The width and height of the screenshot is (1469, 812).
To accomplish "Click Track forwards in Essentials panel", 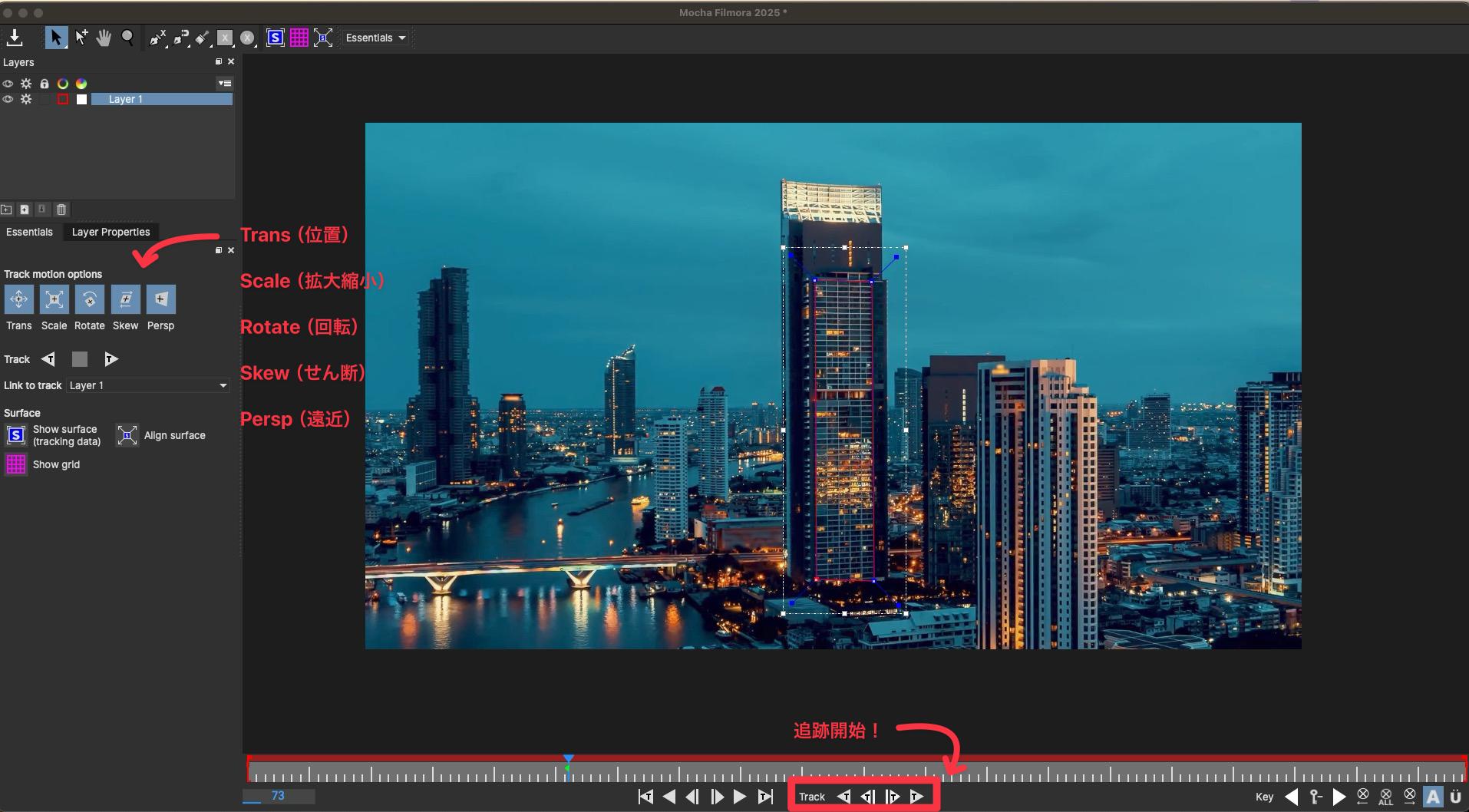I will coord(111,359).
